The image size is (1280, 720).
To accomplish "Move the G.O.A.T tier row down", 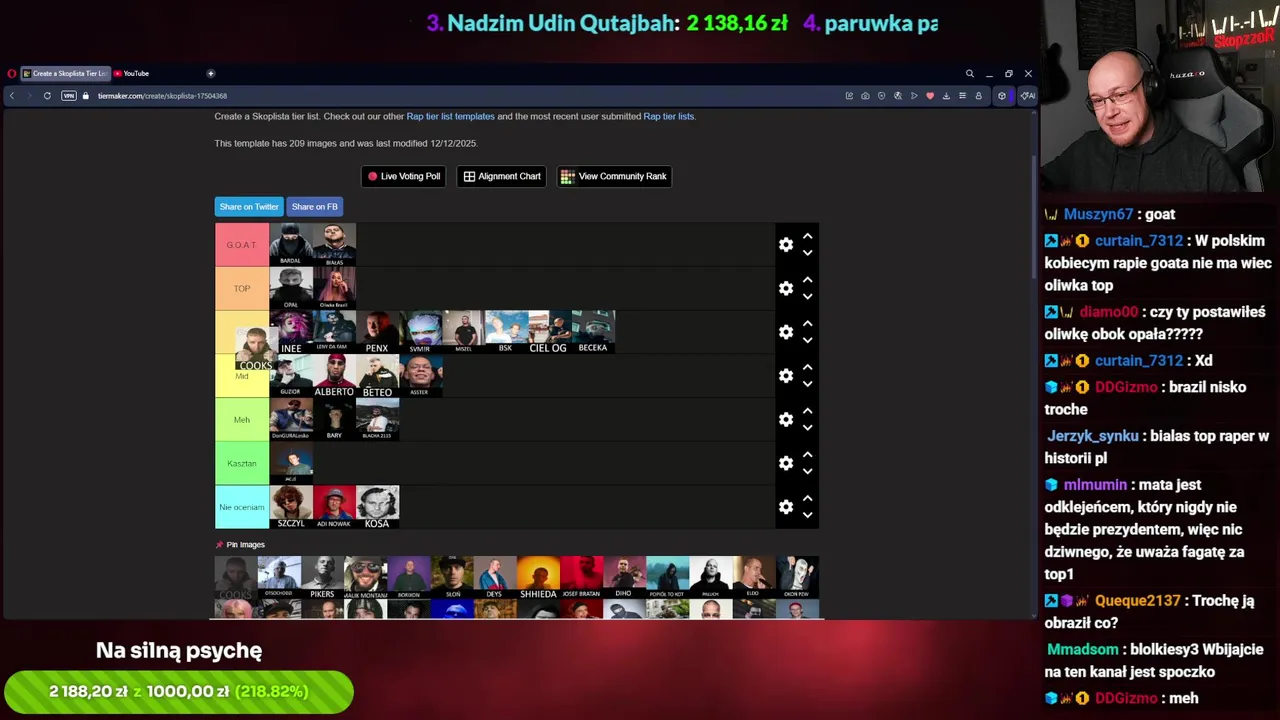I will pyautogui.click(x=807, y=253).
